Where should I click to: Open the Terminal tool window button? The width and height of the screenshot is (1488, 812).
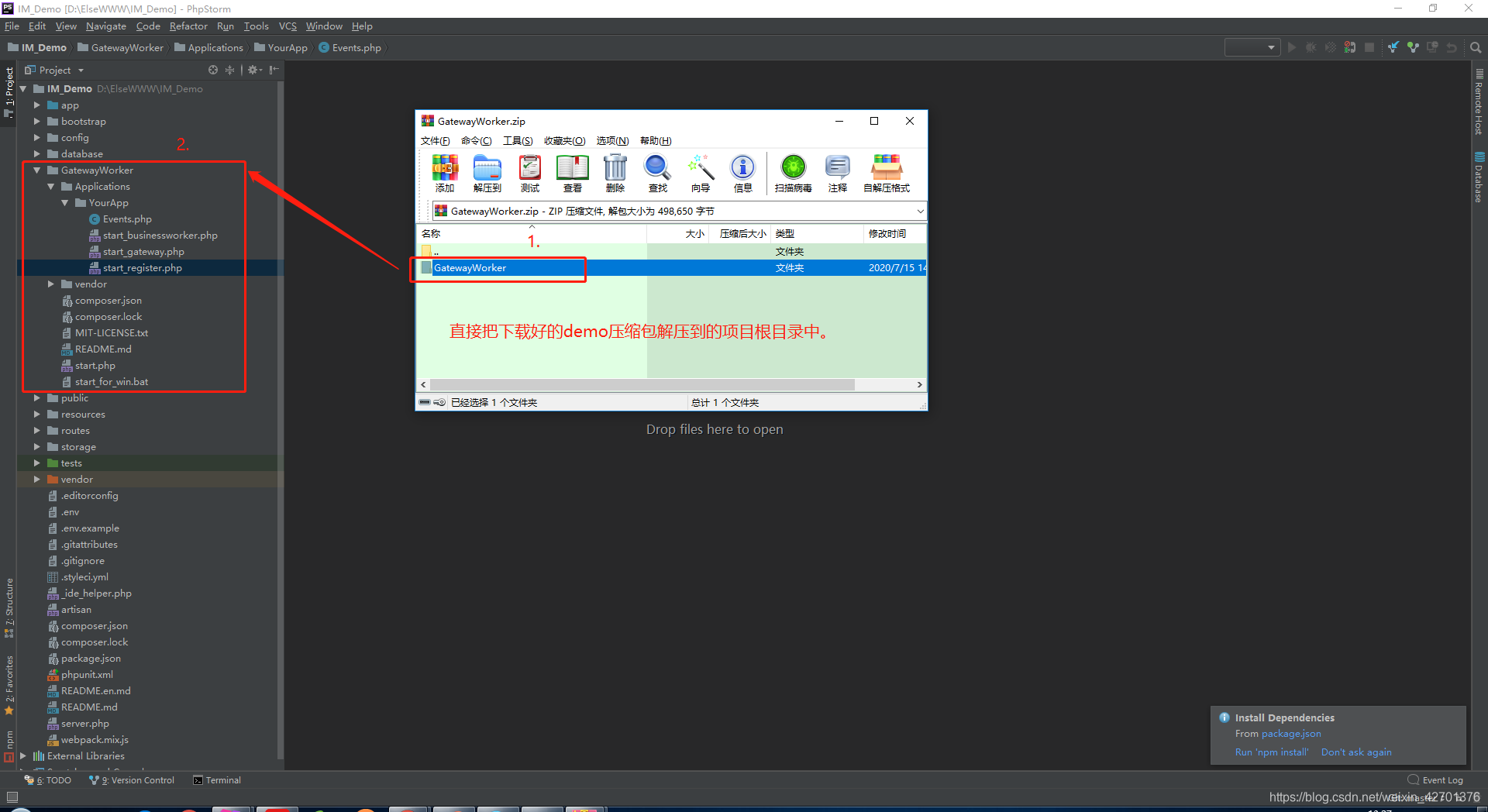[217, 780]
